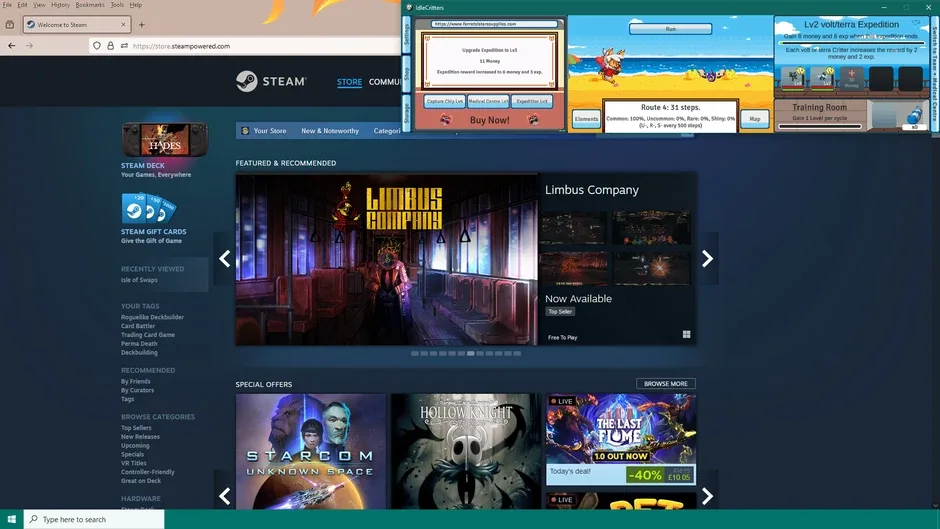Click the Firefox View icon left of tabs

(10, 25)
